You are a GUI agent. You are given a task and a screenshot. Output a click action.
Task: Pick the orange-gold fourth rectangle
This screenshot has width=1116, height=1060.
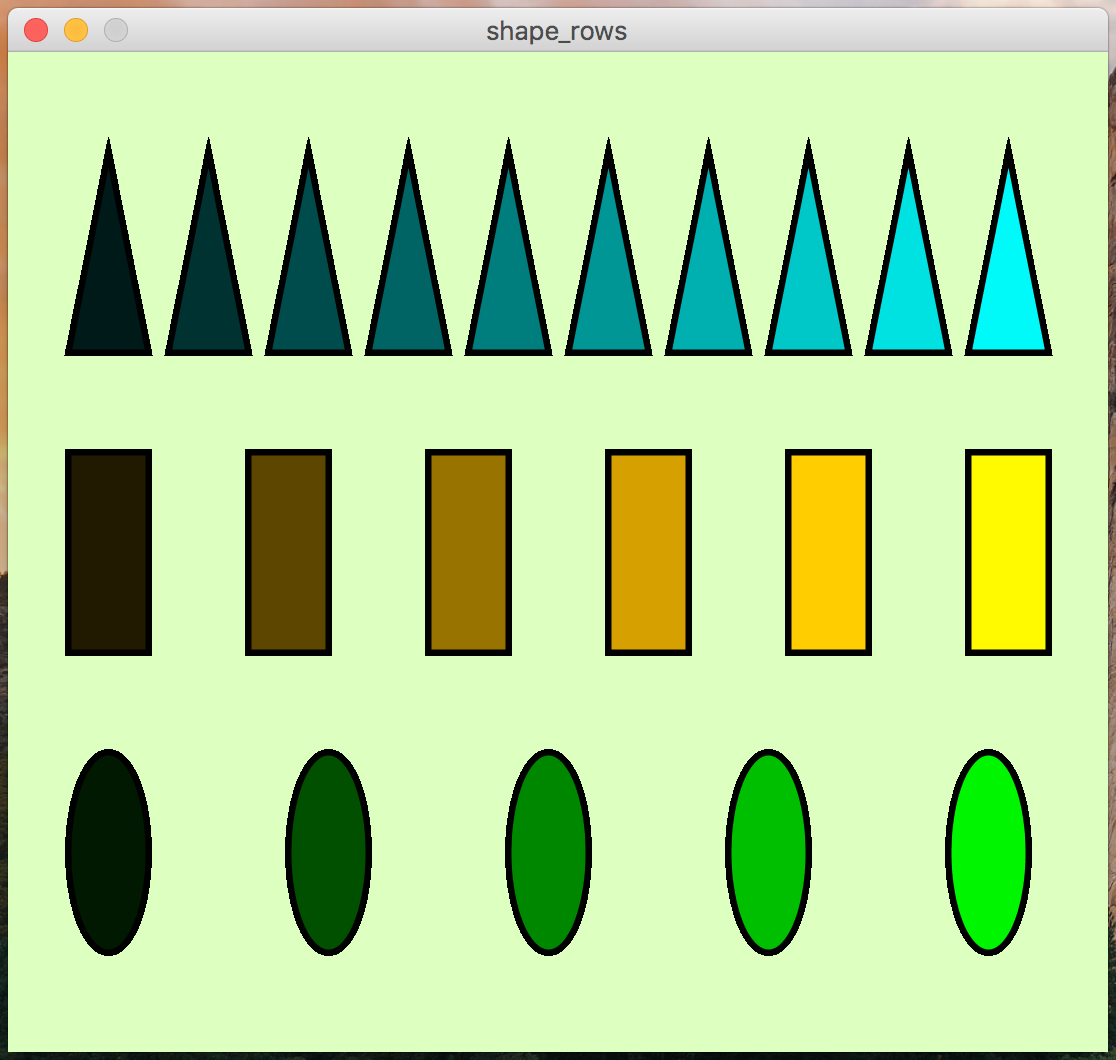pos(648,552)
